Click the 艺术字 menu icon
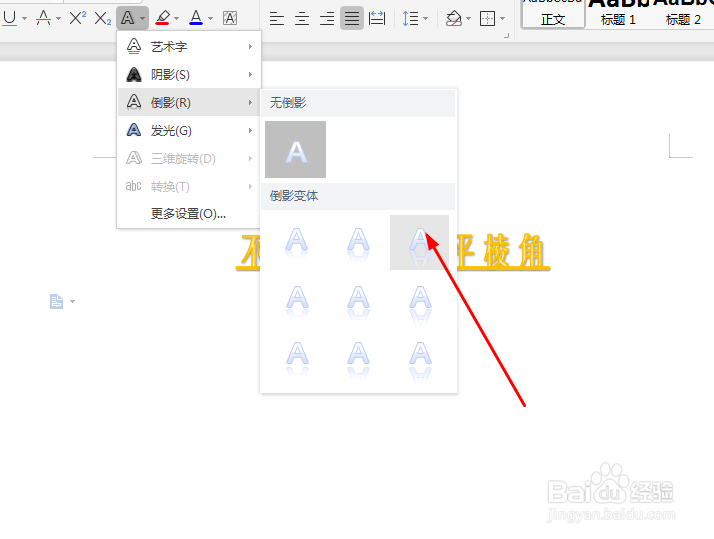The height and width of the screenshot is (539, 714). tap(133, 46)
